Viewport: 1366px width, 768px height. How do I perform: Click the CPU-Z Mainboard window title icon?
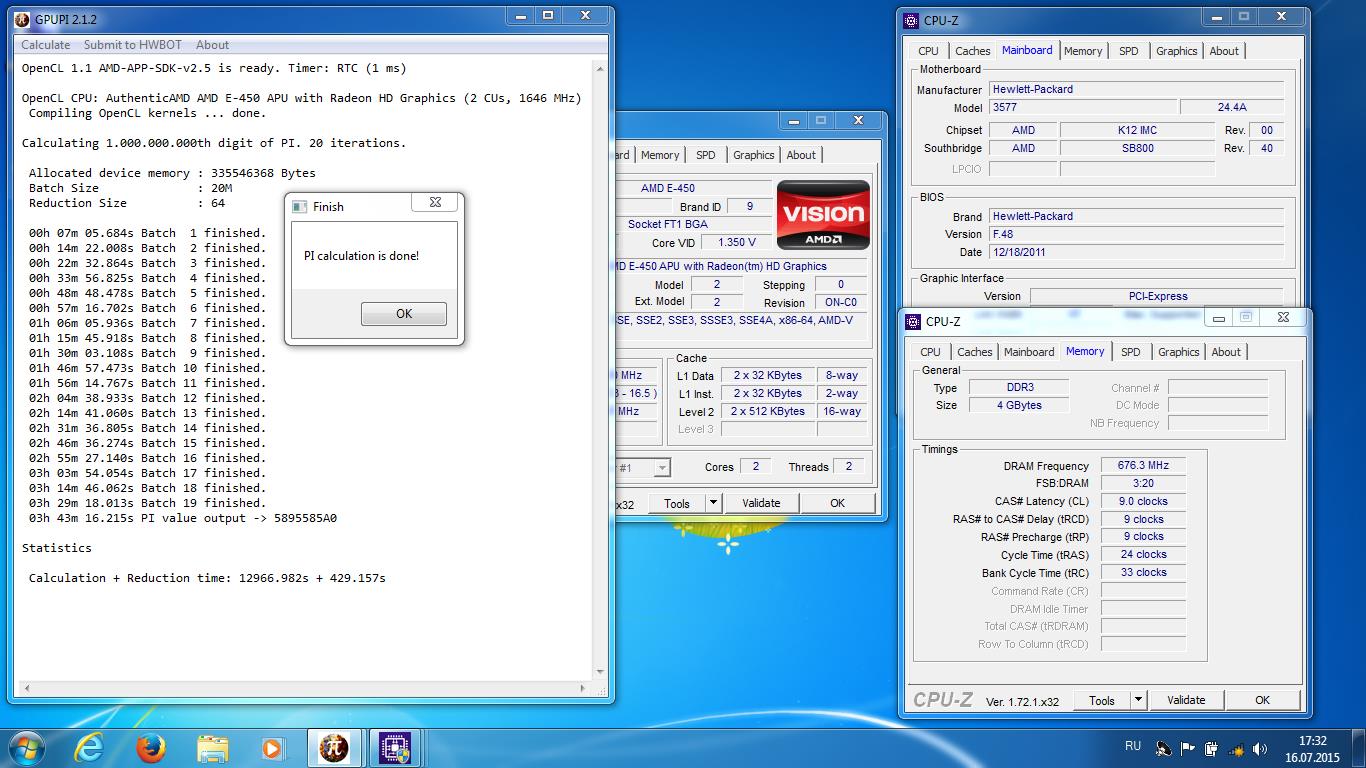click(x=911, y=20)
